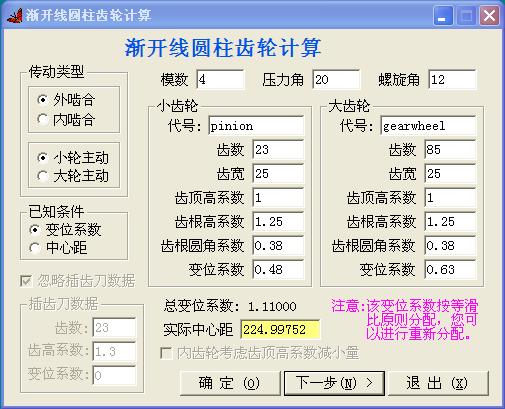Click the 确定 (O) button
Viewport: 505px width, 409px height.
(230, 383)
